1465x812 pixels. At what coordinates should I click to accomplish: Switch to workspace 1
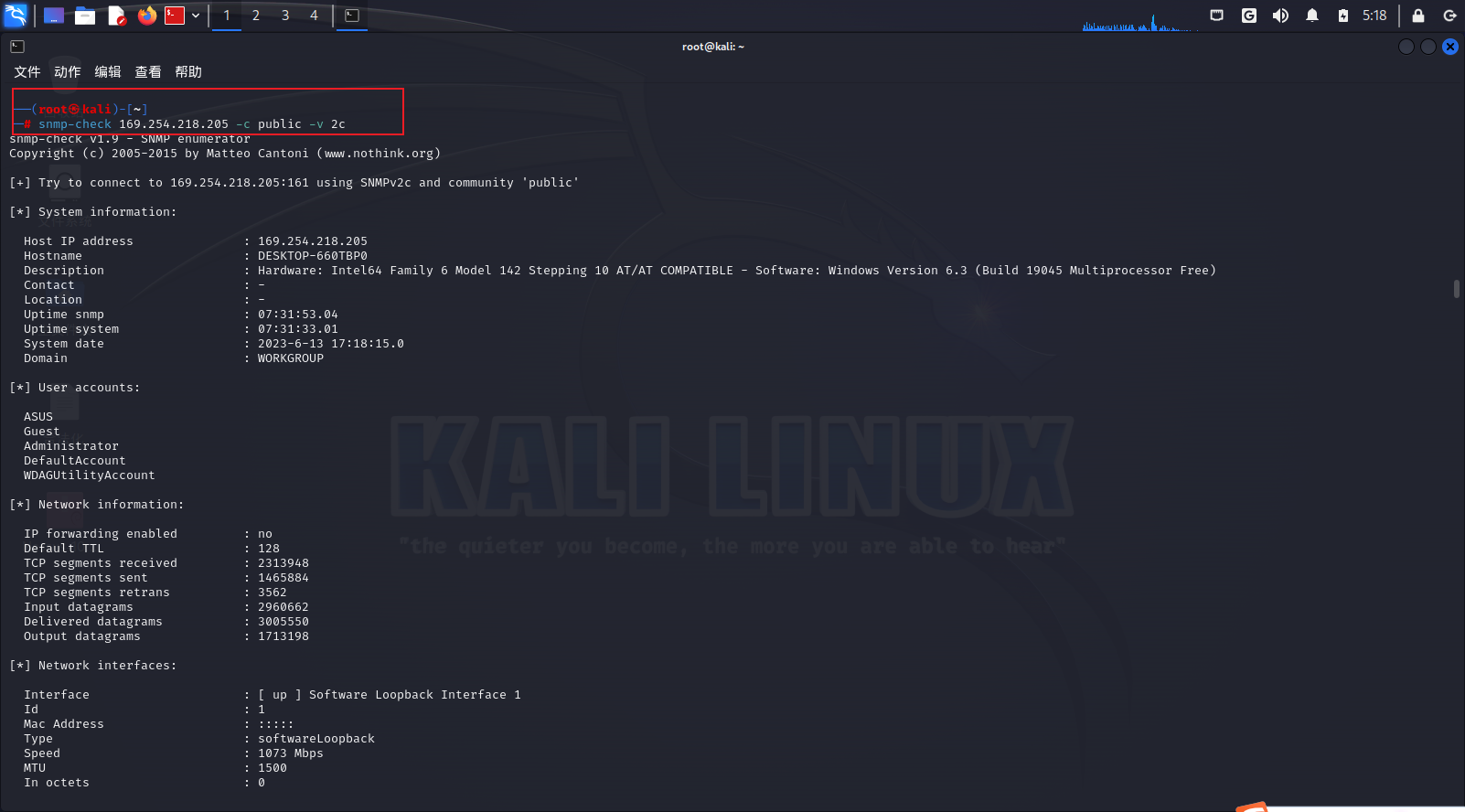pyautogui.click(x=227, y=16)
